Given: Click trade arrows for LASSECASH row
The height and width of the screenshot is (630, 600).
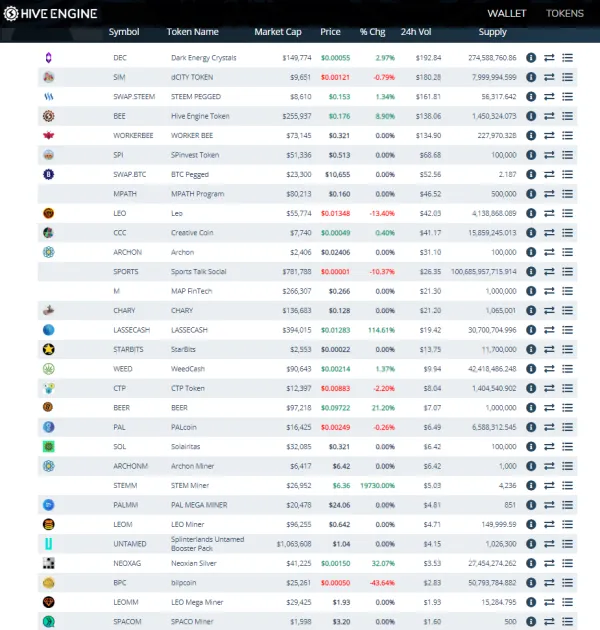Looking at the screenshot, I should [549, 330].
